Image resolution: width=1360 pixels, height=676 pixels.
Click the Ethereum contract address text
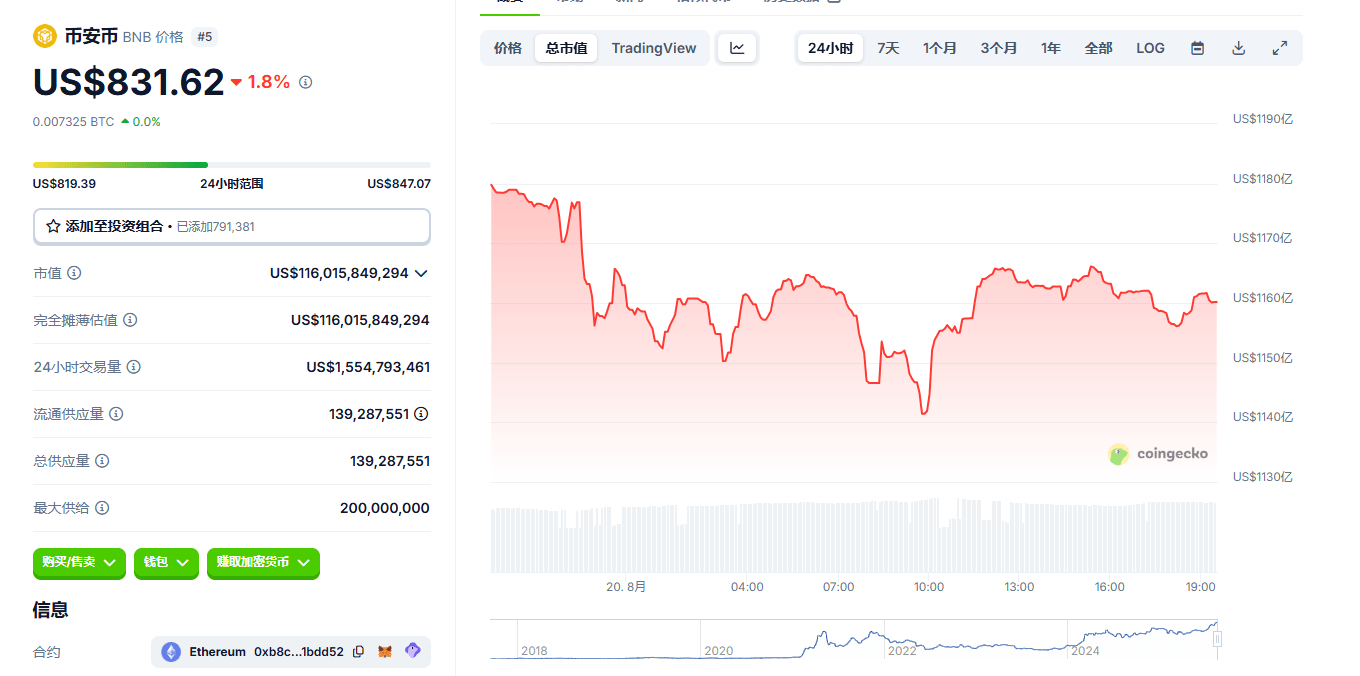[x=299, y=652]
